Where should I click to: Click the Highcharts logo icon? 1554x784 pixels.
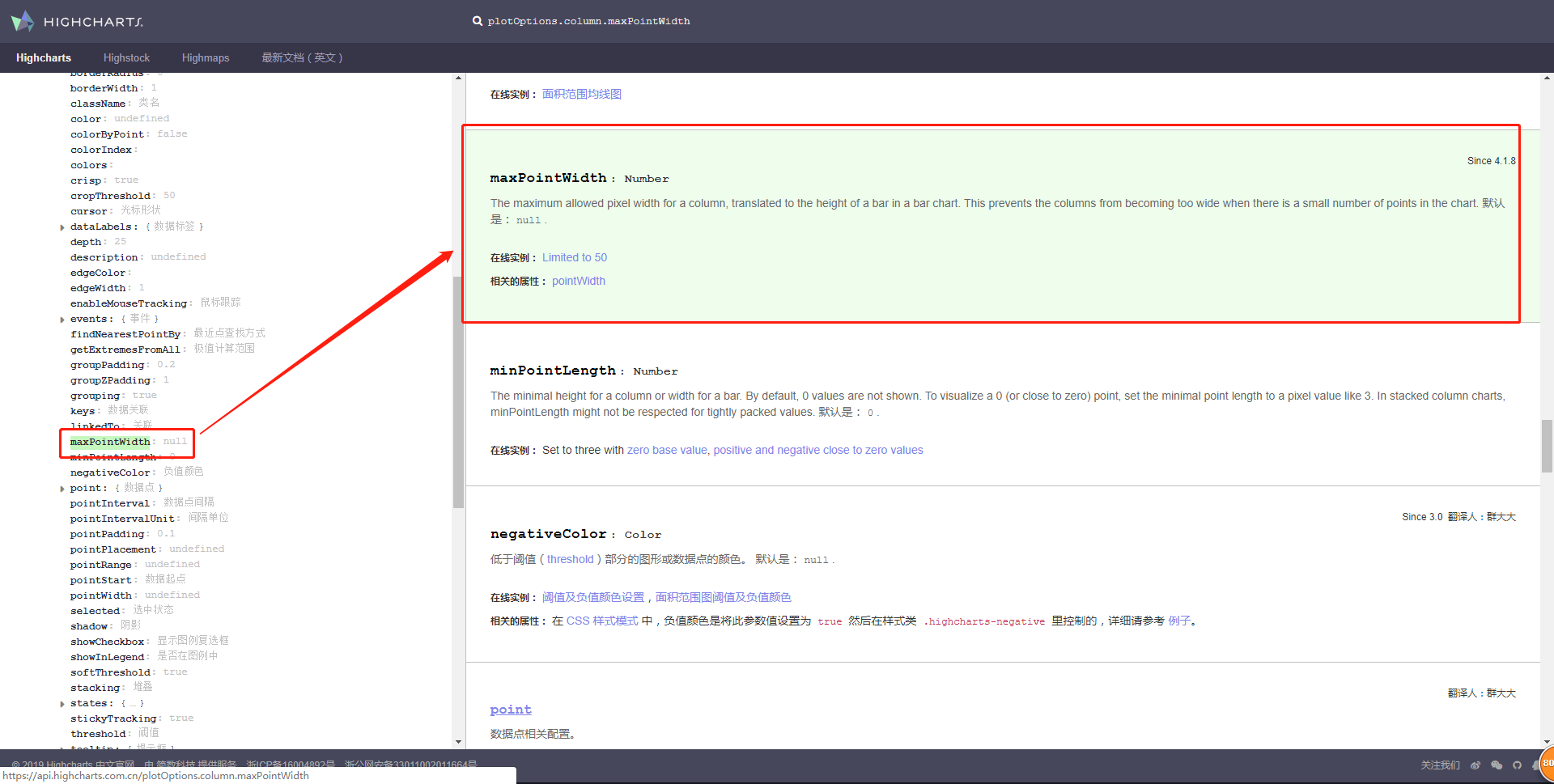click(23, 21)
